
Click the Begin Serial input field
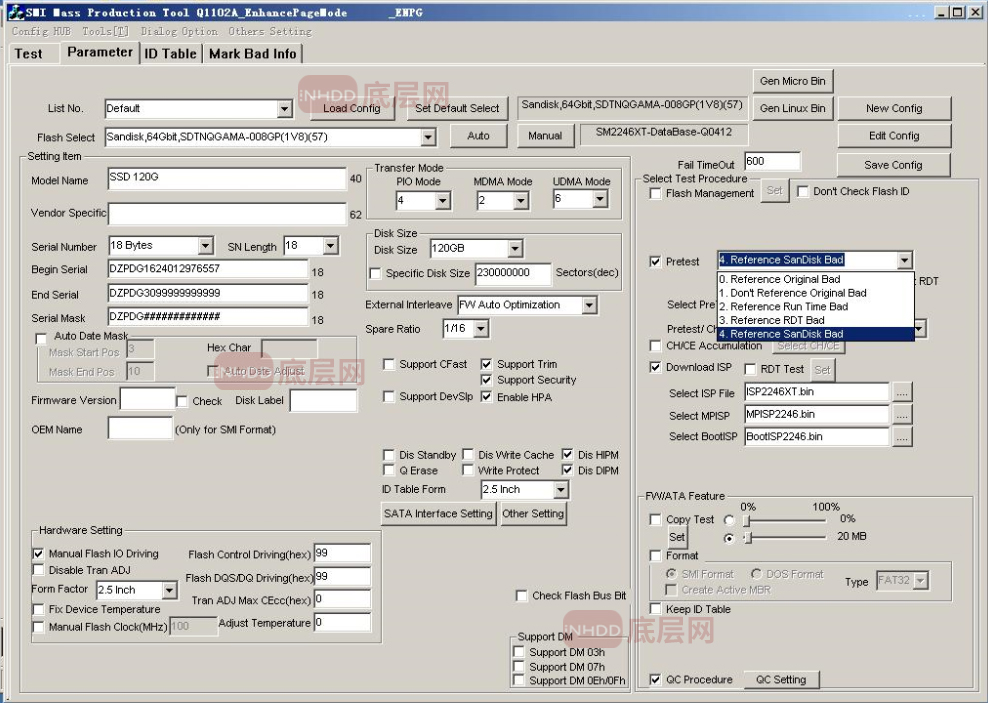pos(208,270)
